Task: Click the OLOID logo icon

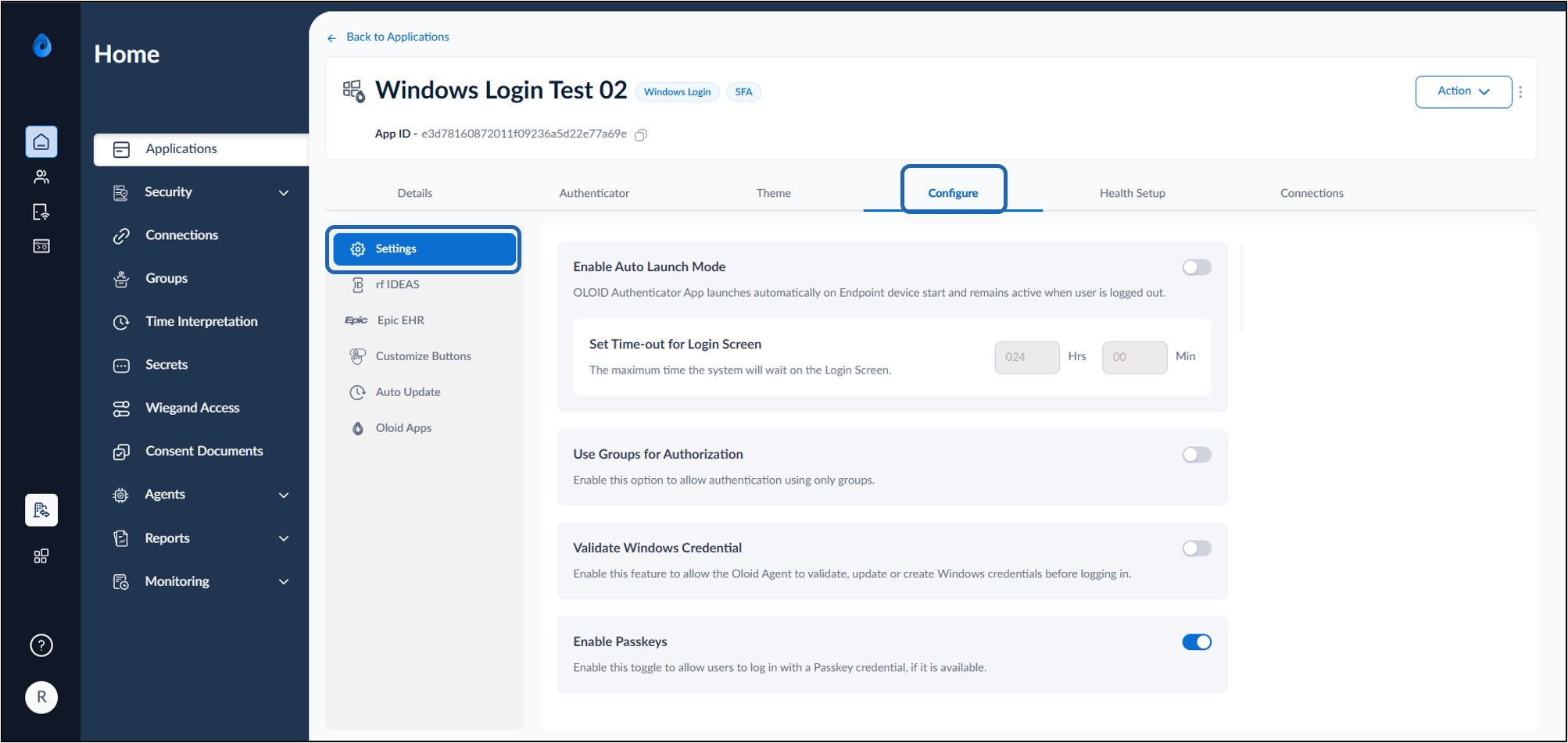Action: [x=41, y=45]
